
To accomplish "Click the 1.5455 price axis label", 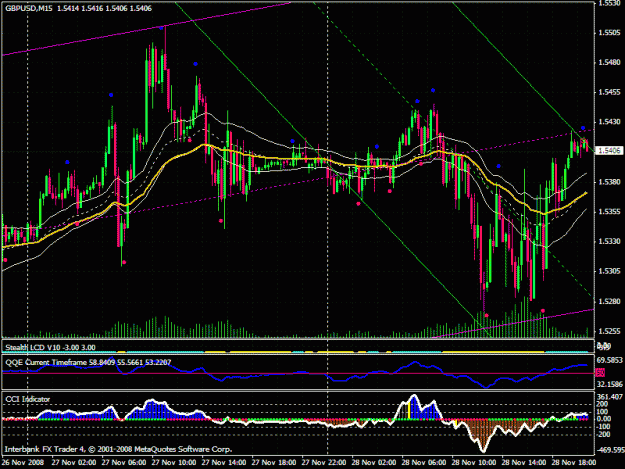I will click(x=609, y=92).
